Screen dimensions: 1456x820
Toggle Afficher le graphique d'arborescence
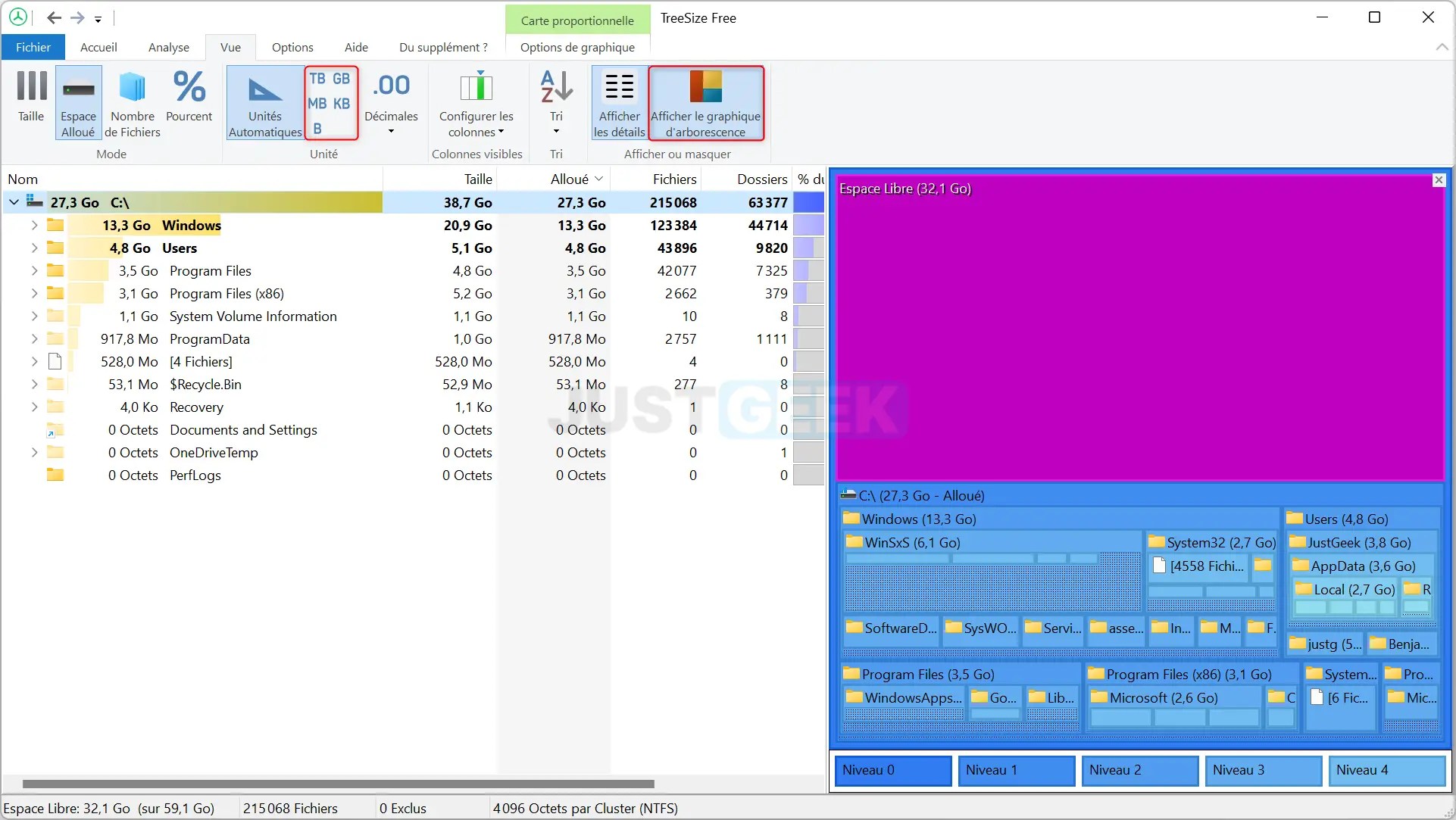pos(705,102)
